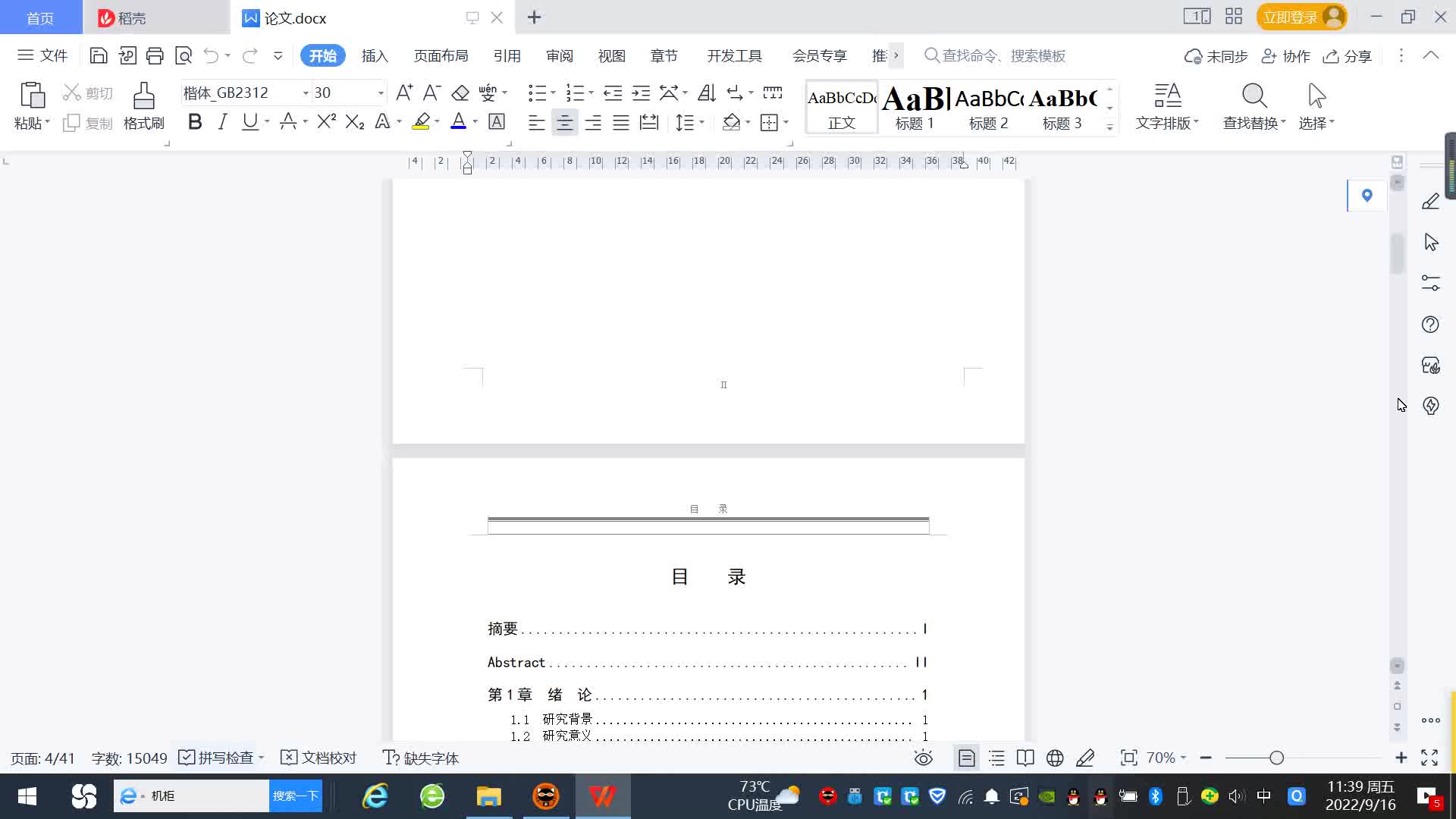Image resolution: width=1456 pixels, height=819 pixels.
Task: Click the zoom slider handle
Action: [1276, 758]
